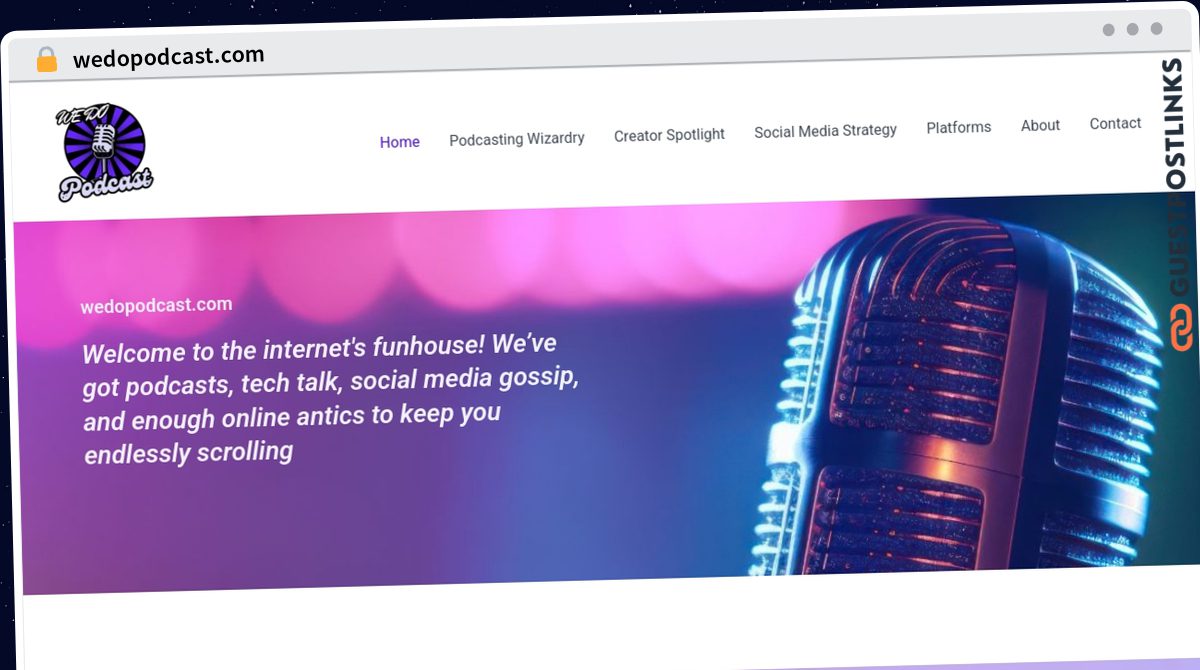This screenshot has height=670, width=1200.
Task: Click the microphone graphic inside the logo
Action: pos(104,141)
